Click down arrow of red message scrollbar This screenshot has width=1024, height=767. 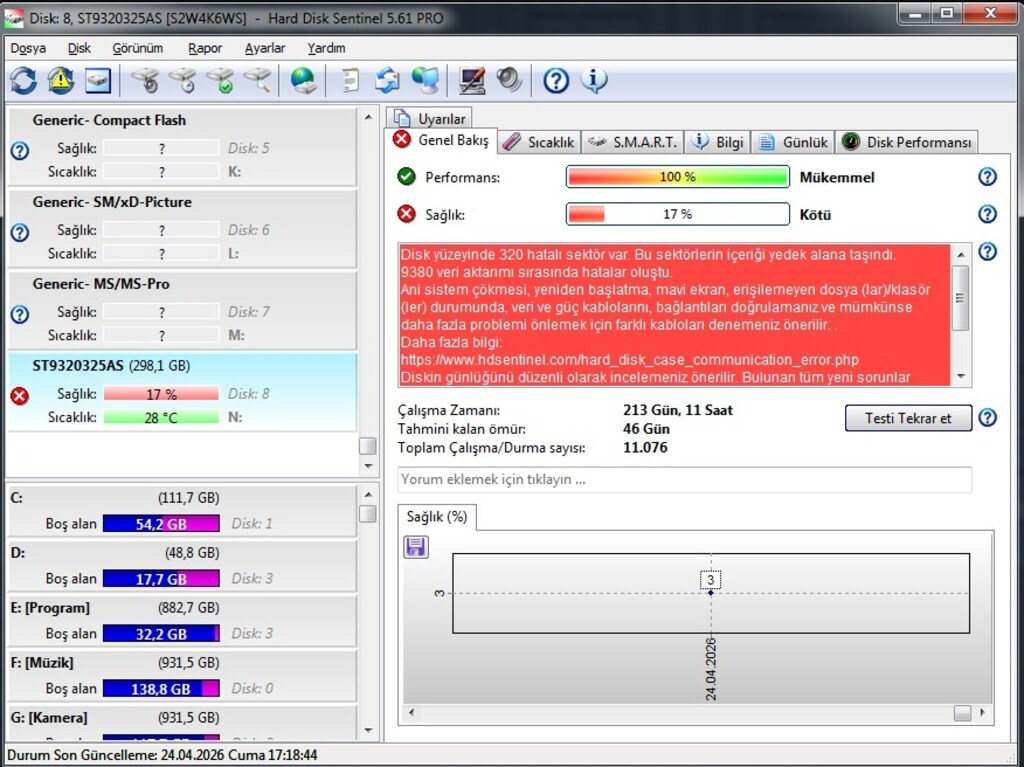point(961,376)
